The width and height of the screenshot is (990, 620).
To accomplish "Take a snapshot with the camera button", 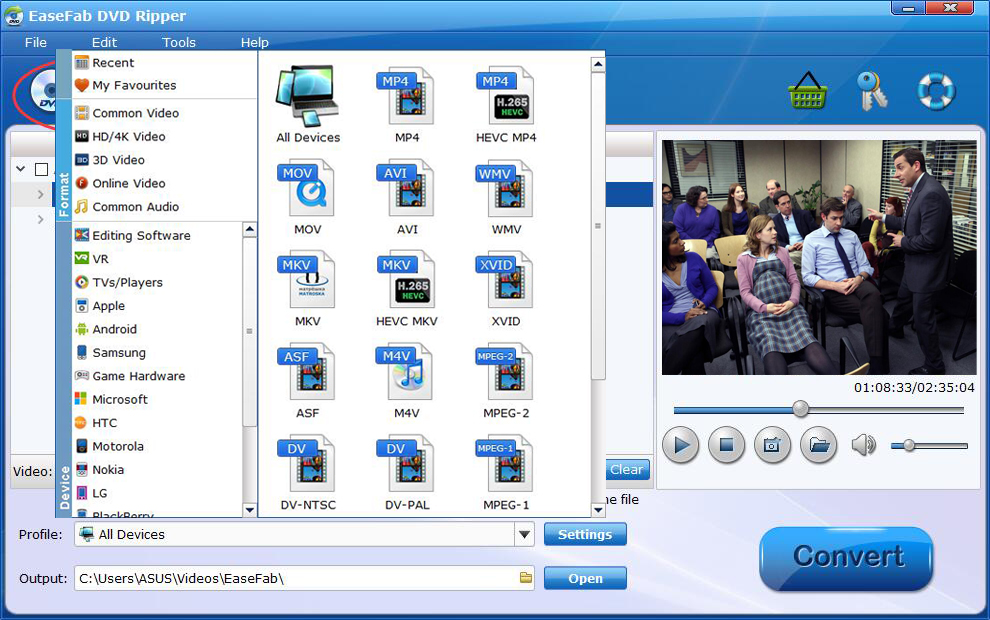I will click(772, 445).
